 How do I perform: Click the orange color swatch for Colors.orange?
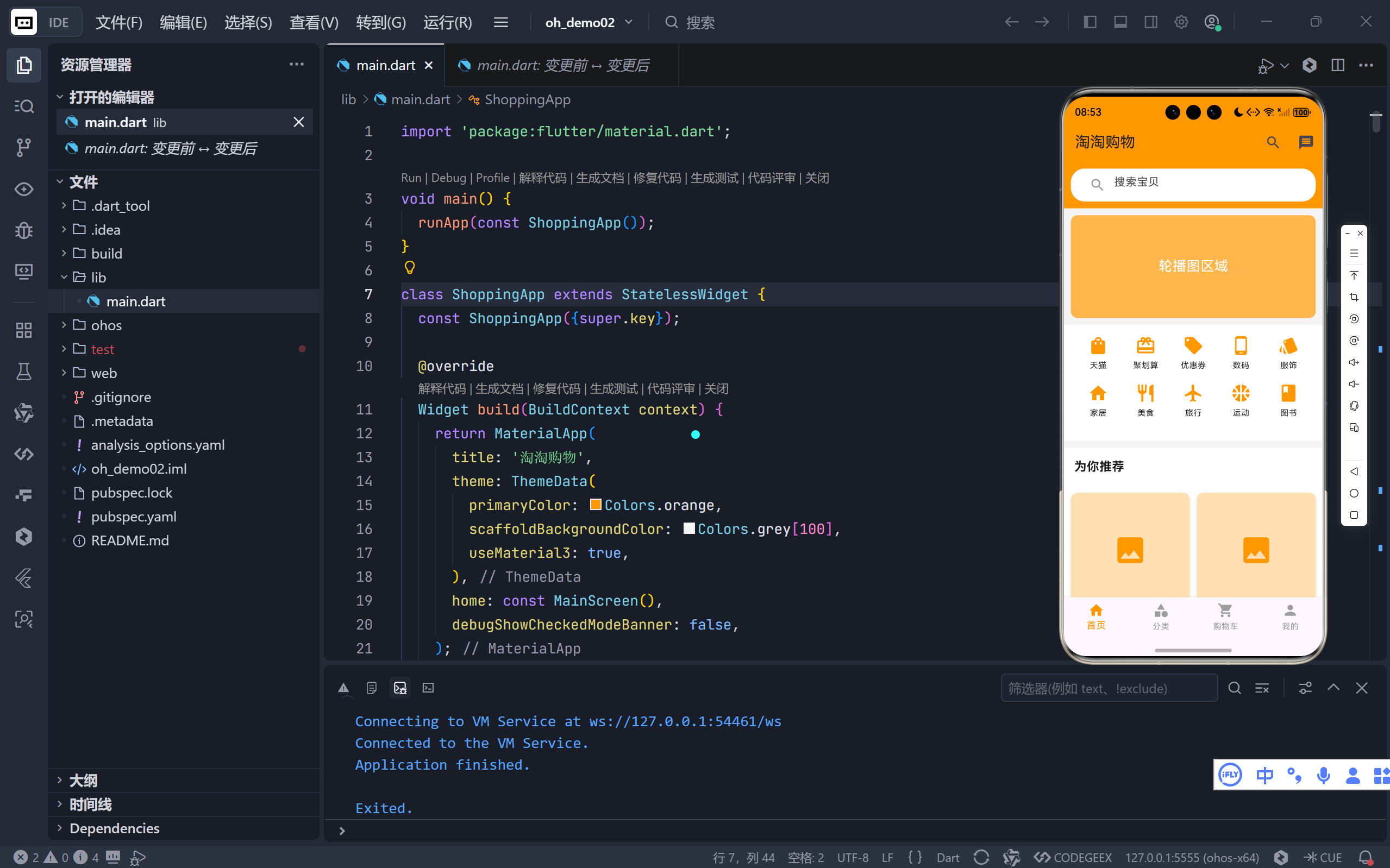(596, 505)
